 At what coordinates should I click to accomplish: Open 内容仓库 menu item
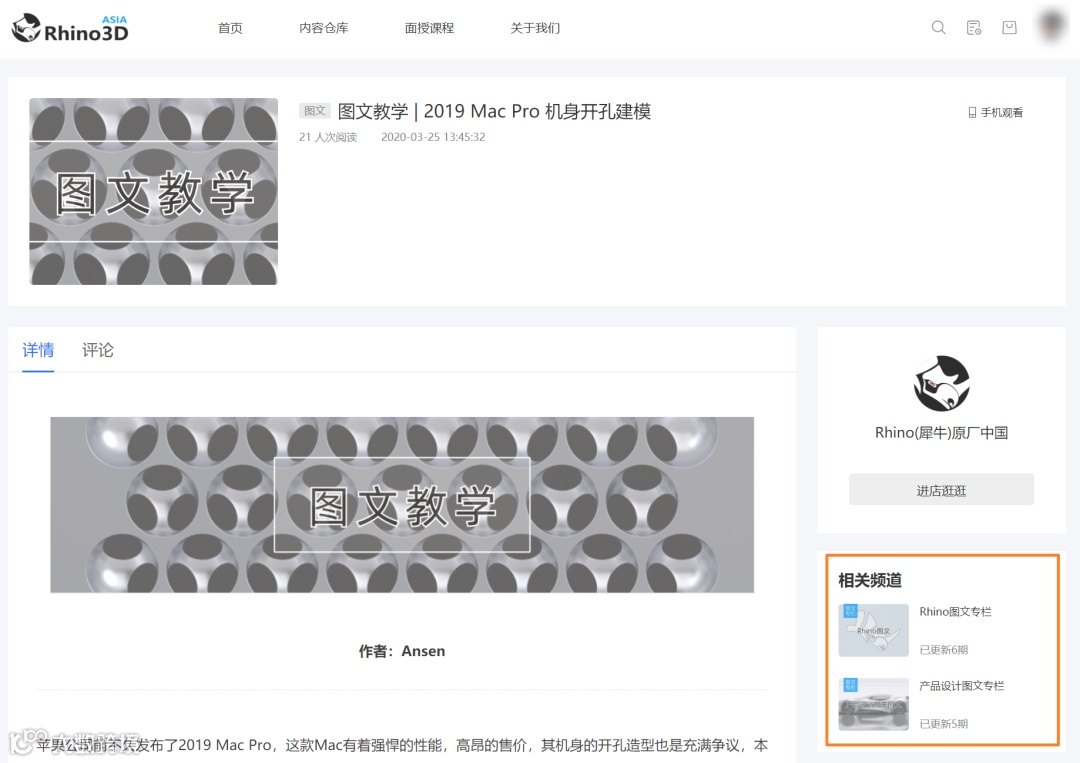(x=324, y=28)
